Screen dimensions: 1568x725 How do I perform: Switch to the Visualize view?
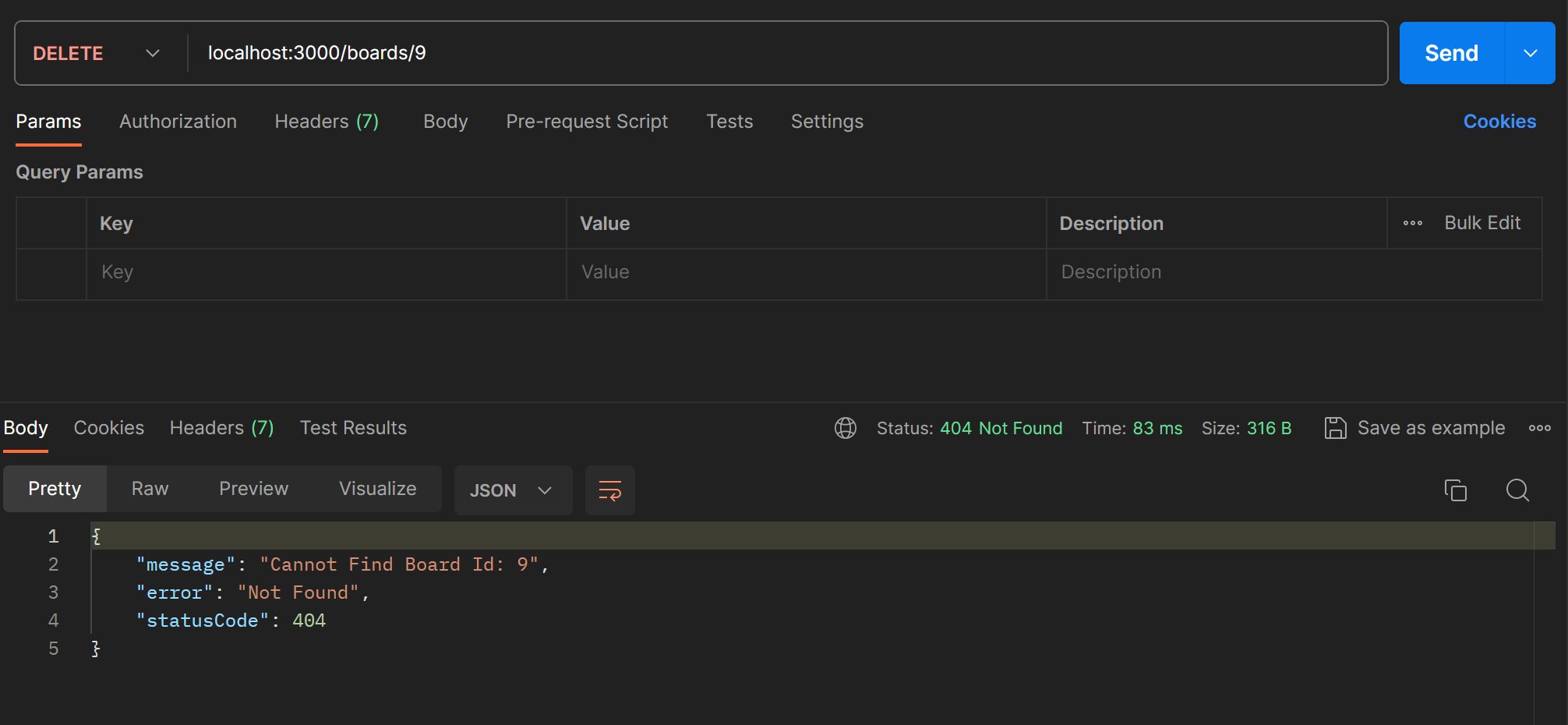(x=377, y=489)
